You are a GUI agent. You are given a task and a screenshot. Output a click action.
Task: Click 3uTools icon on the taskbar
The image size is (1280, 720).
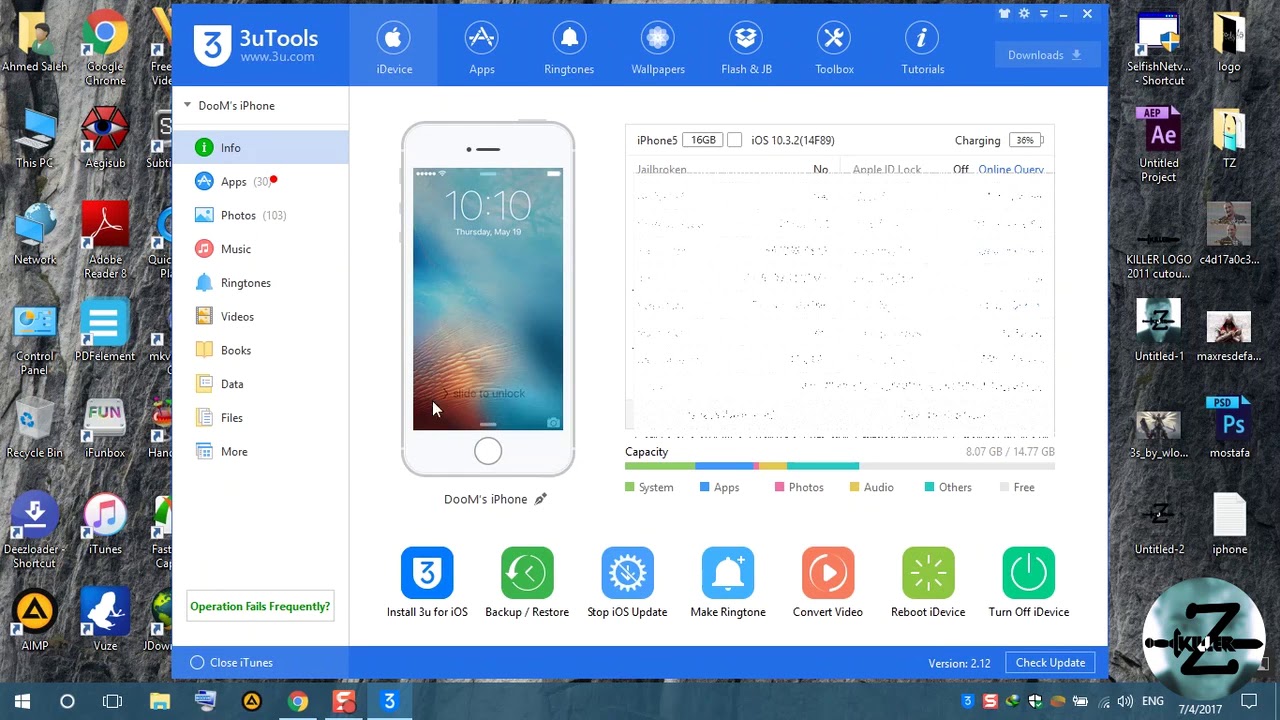[x=389, y=701]
